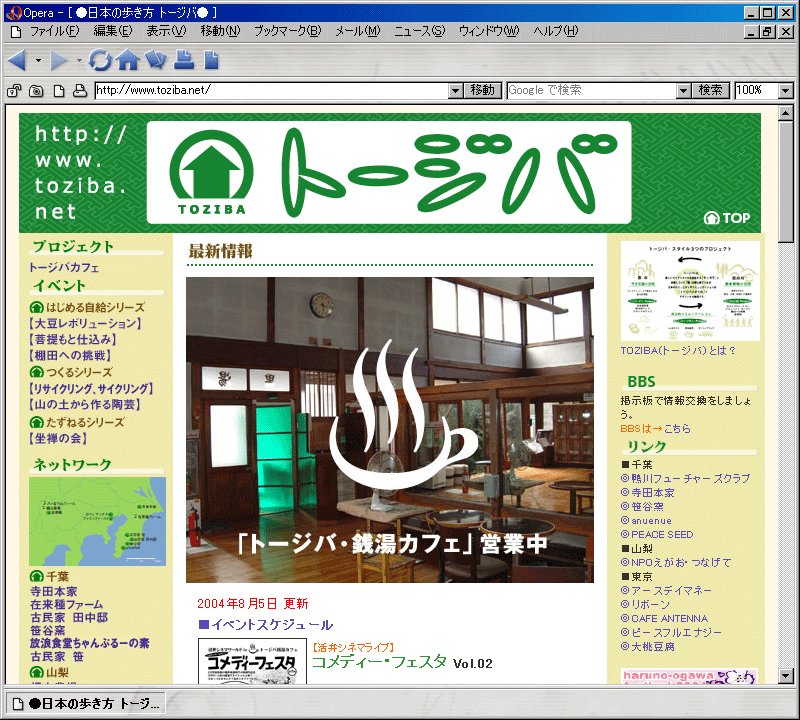The image size is (800, 720).
Task: Click the three-projects diagram thumbnail
Action: pyautogui.click(x=690, y=291)
